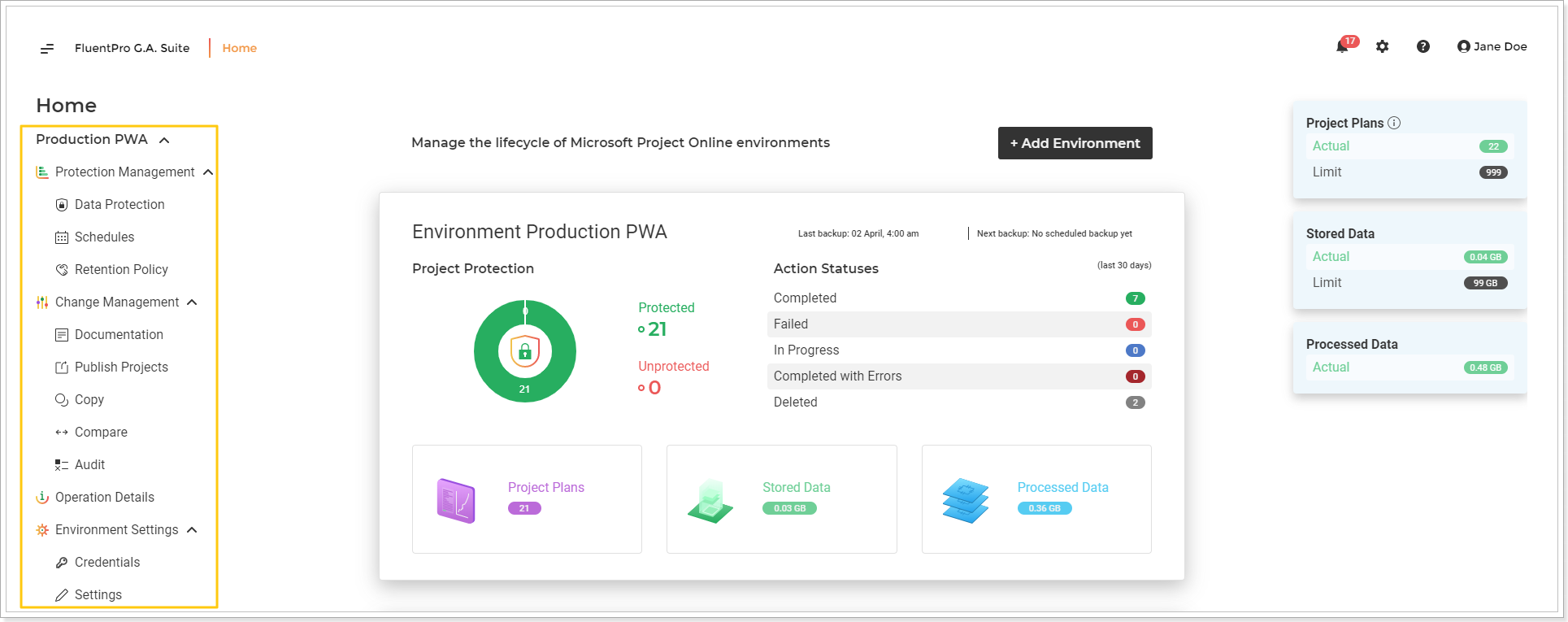Click the Last backup timestamp text

coord(858,233)
